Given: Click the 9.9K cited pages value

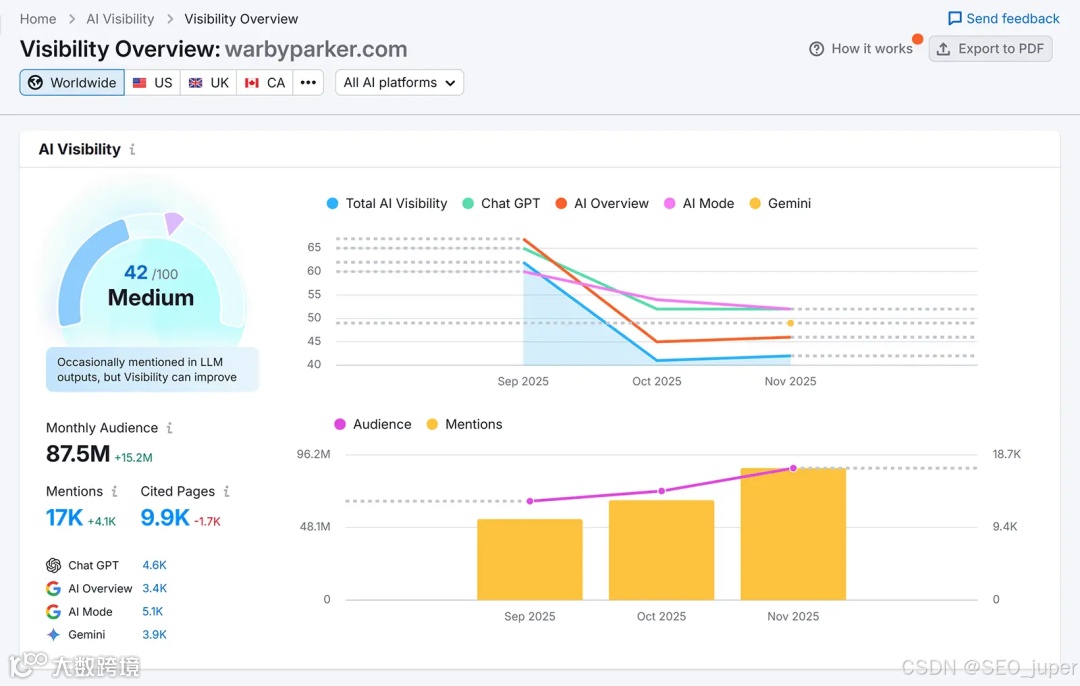Looking at the screenshot, I should click(x=165, y=517).
